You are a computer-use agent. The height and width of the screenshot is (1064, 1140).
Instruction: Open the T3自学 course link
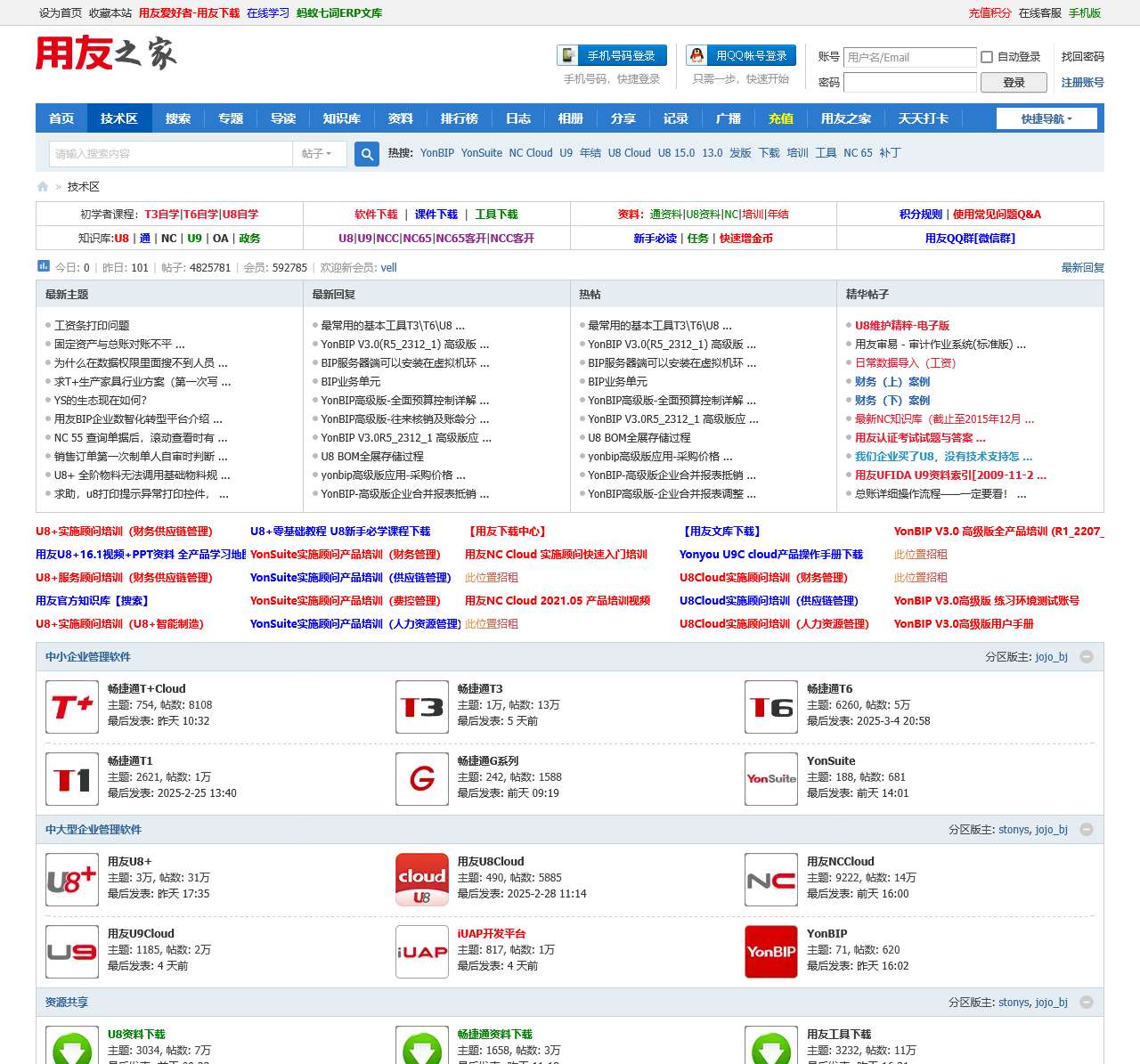tap(162, 215)
